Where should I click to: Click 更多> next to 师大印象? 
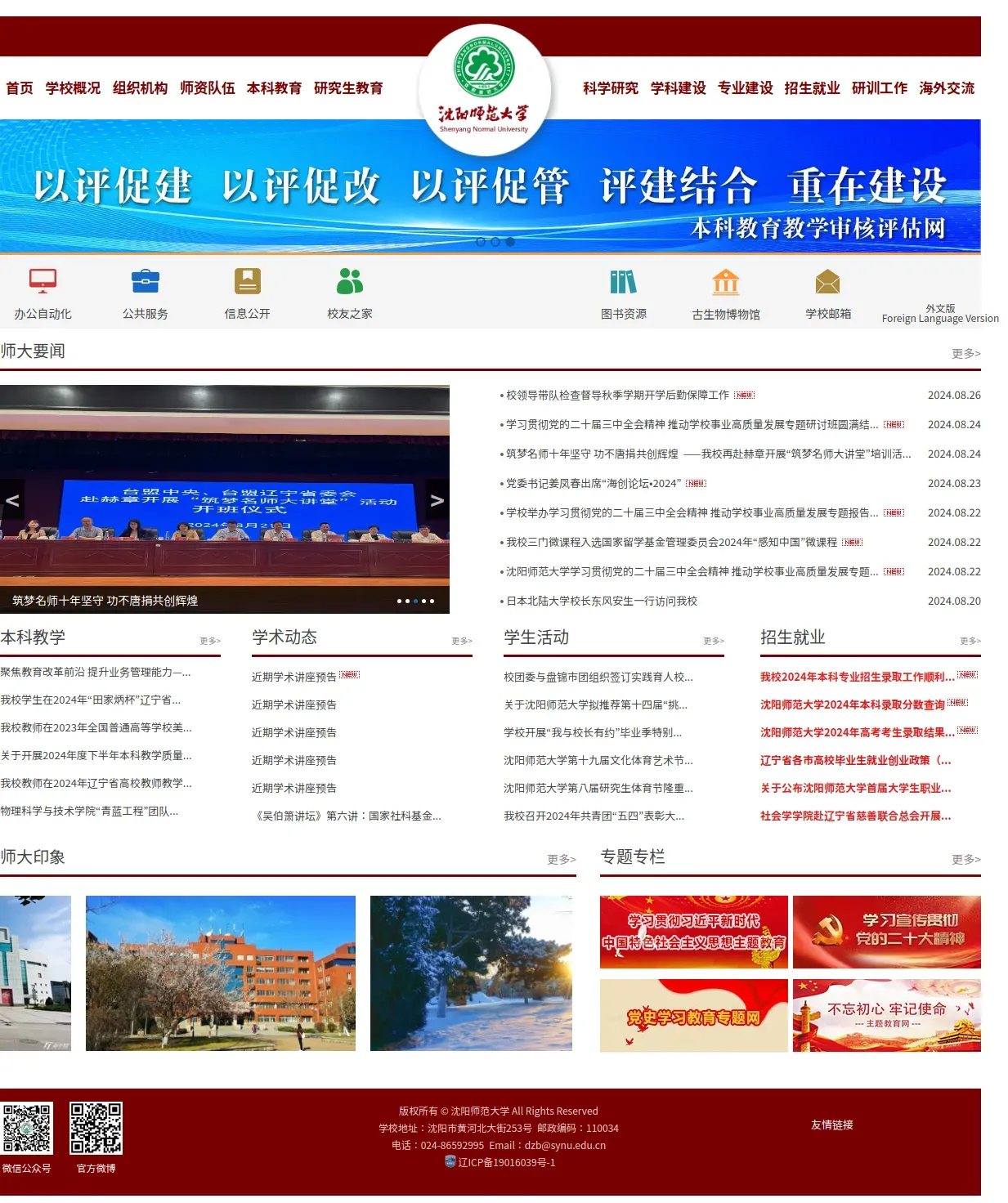[x=562, y=859]
